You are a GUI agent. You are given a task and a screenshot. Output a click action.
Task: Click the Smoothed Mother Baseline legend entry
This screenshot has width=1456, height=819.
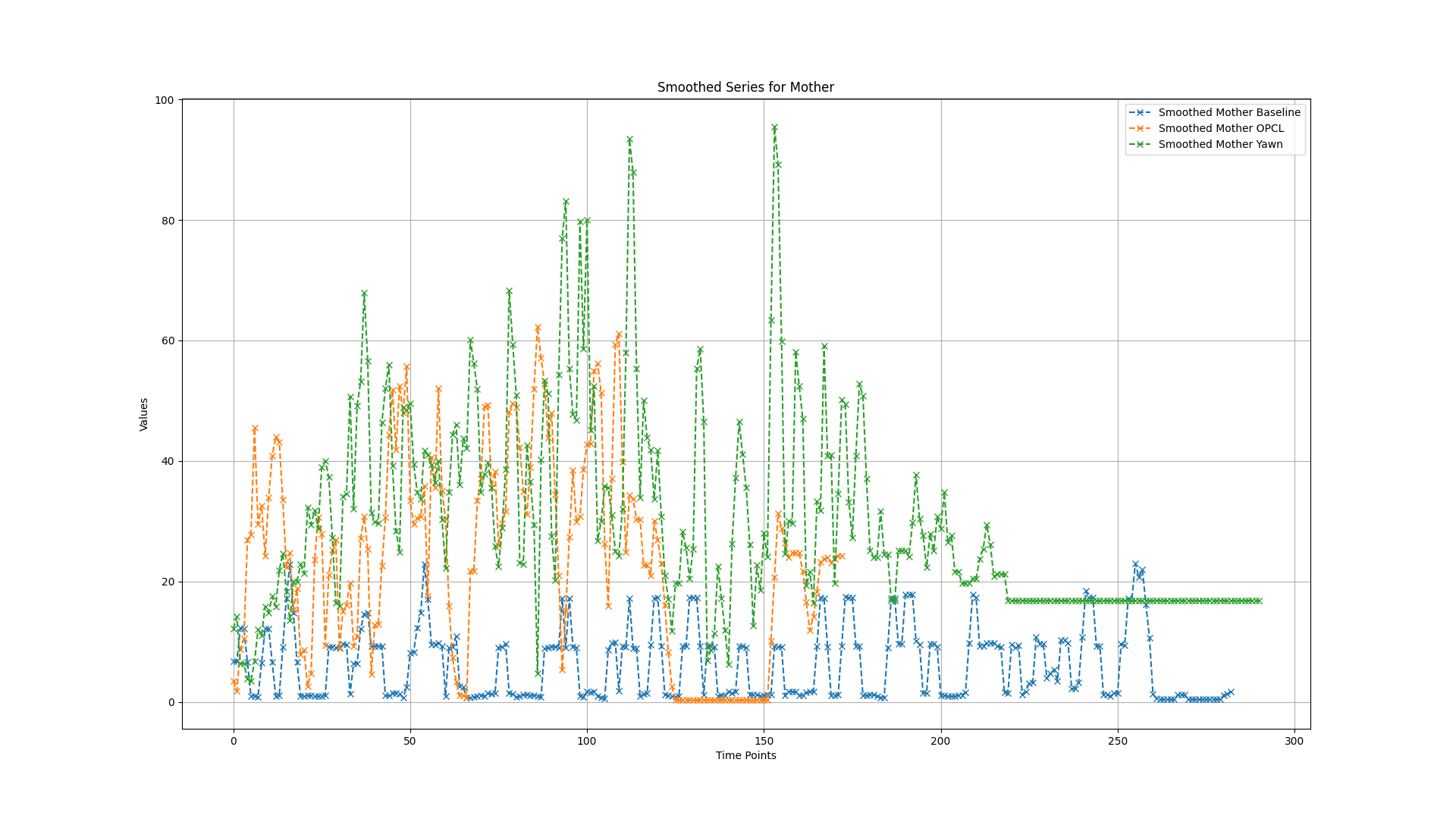pos(1228,112)
